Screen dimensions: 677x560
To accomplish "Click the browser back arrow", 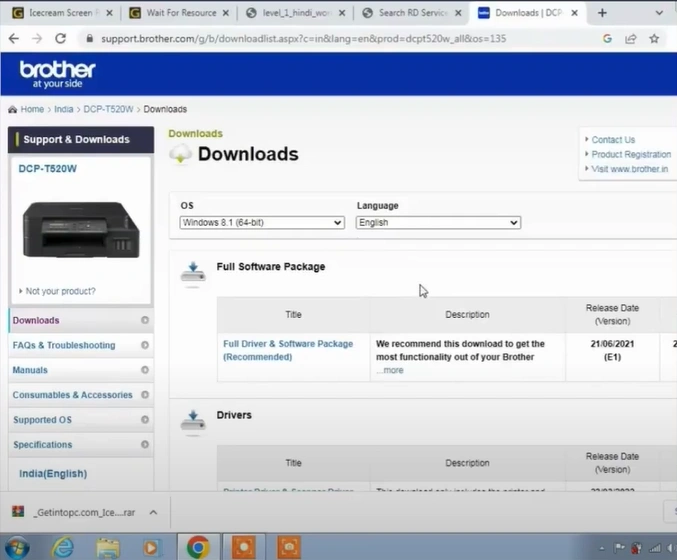I will 14,39.
